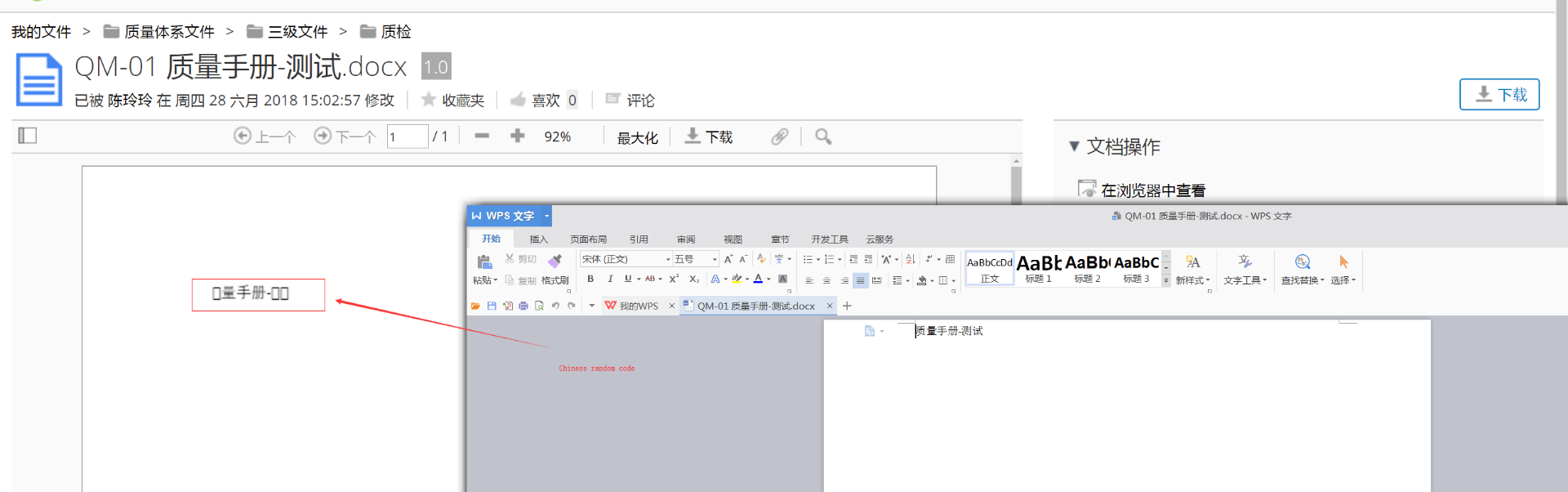Click the zoom in plus icon in viewer
This screenshot has height=492, width=1568.
pos(517,136)
